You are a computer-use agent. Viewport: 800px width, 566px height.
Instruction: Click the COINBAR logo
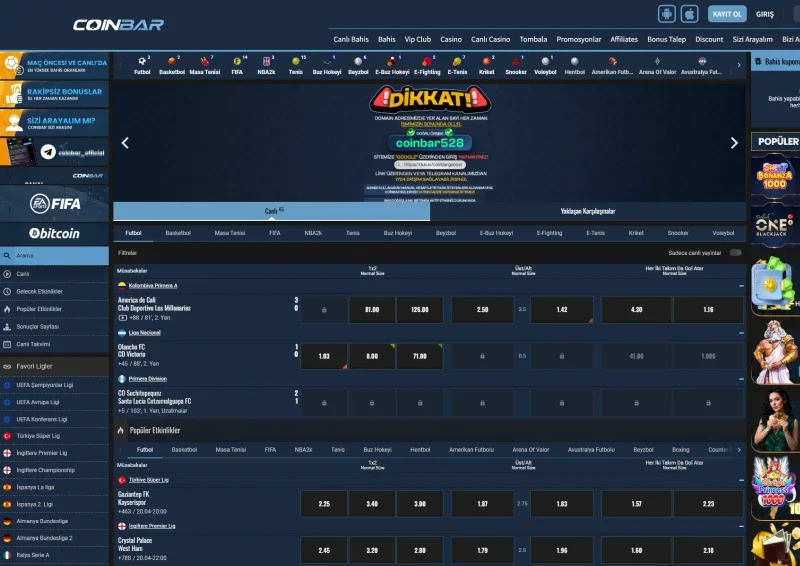(118, 24)
